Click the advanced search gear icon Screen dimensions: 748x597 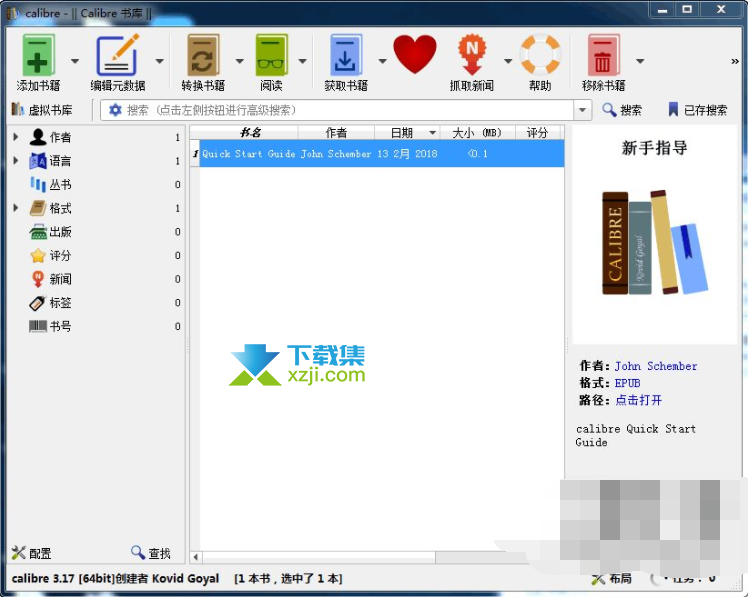[x=115, y=110]
